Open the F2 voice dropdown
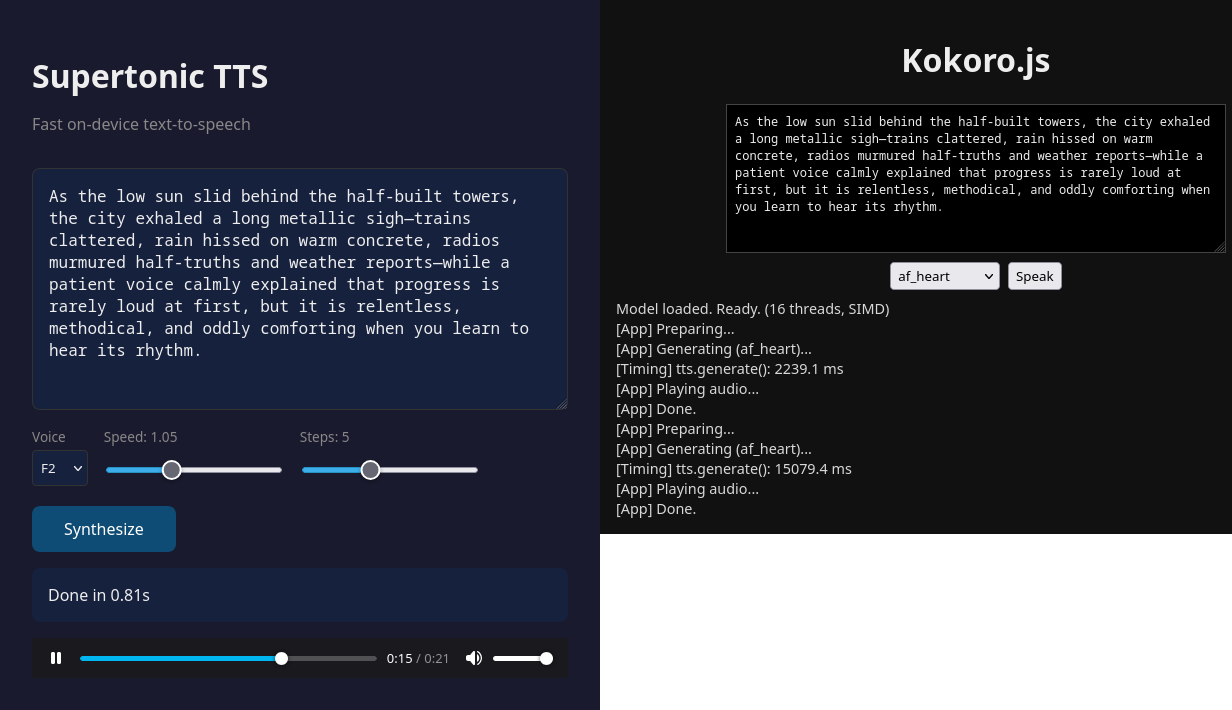Image resolution: width=1232 pixels, height=710 pixels. 60,468
